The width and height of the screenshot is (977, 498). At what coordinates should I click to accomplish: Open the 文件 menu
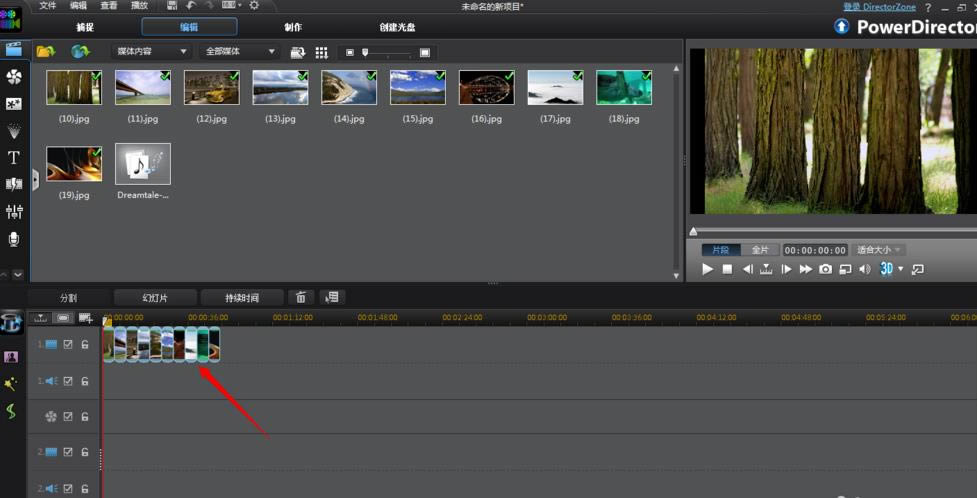tap(48, 6)
